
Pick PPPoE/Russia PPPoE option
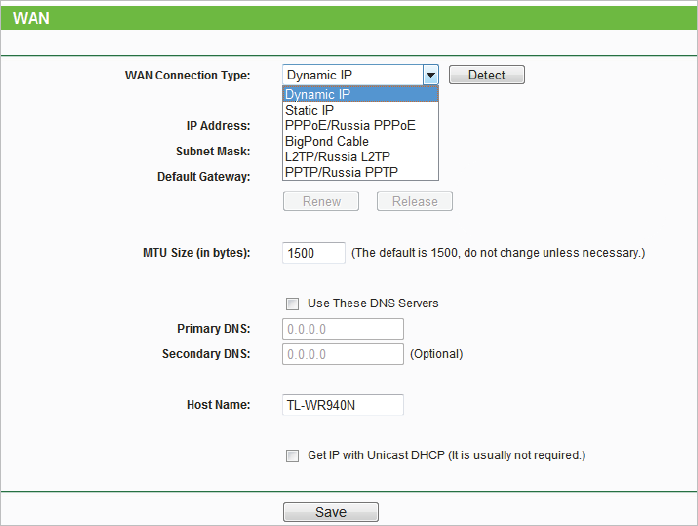[361, 125]
